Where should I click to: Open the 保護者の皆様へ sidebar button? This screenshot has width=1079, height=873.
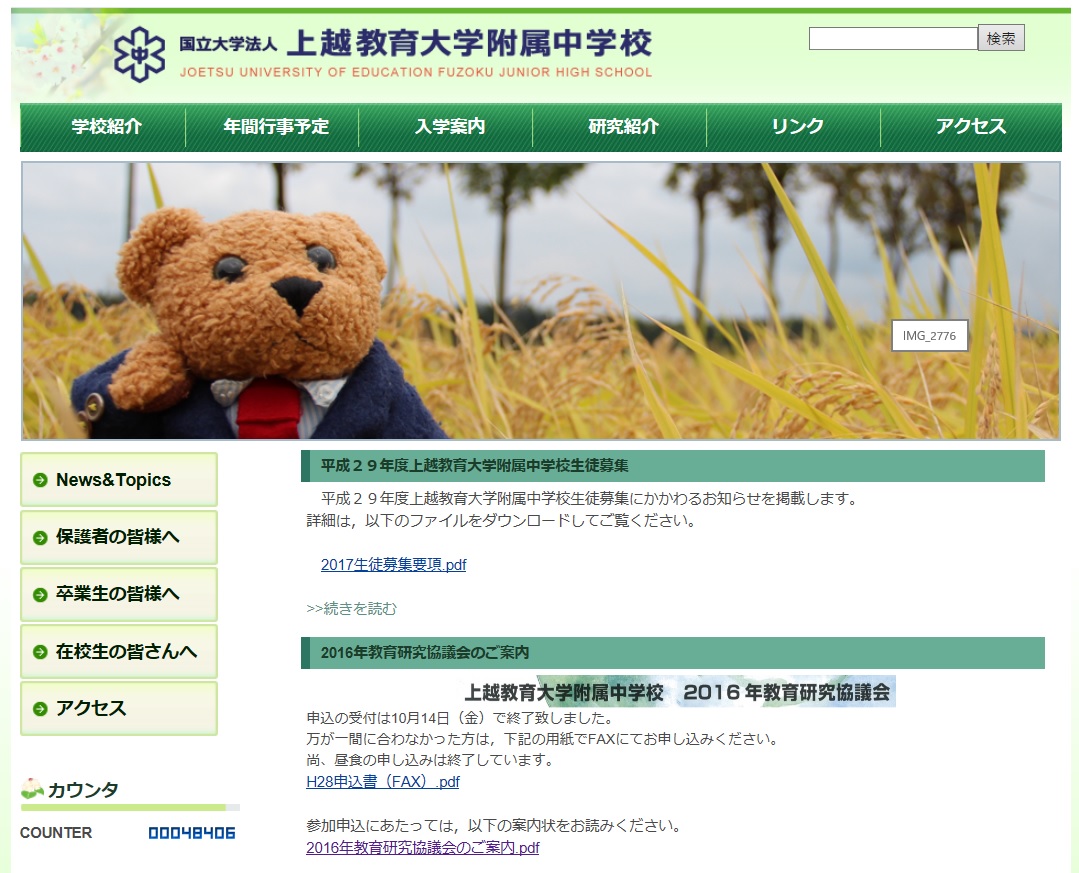[119, 537]
